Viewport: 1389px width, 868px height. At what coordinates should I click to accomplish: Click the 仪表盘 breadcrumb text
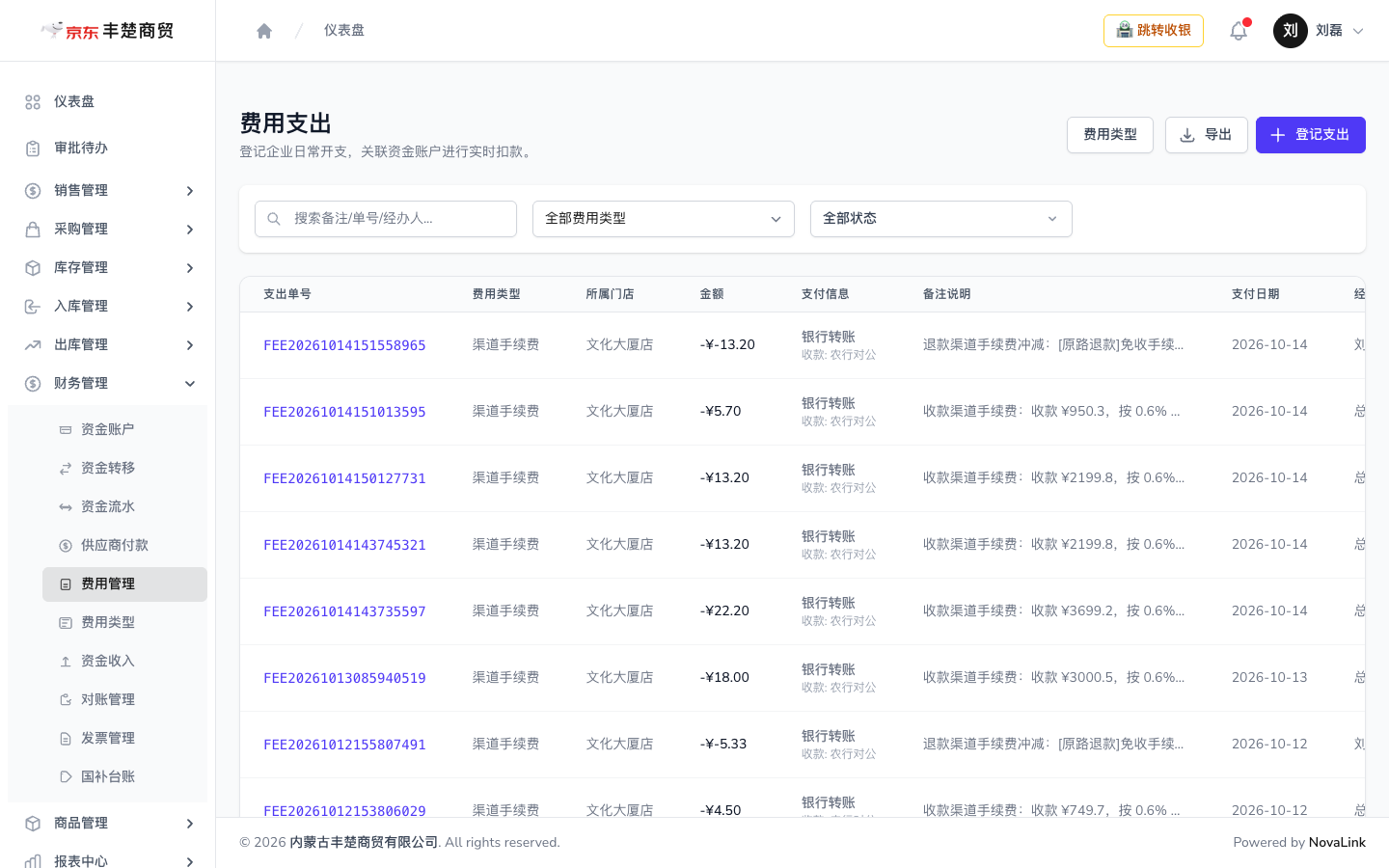tap(344, 31)
